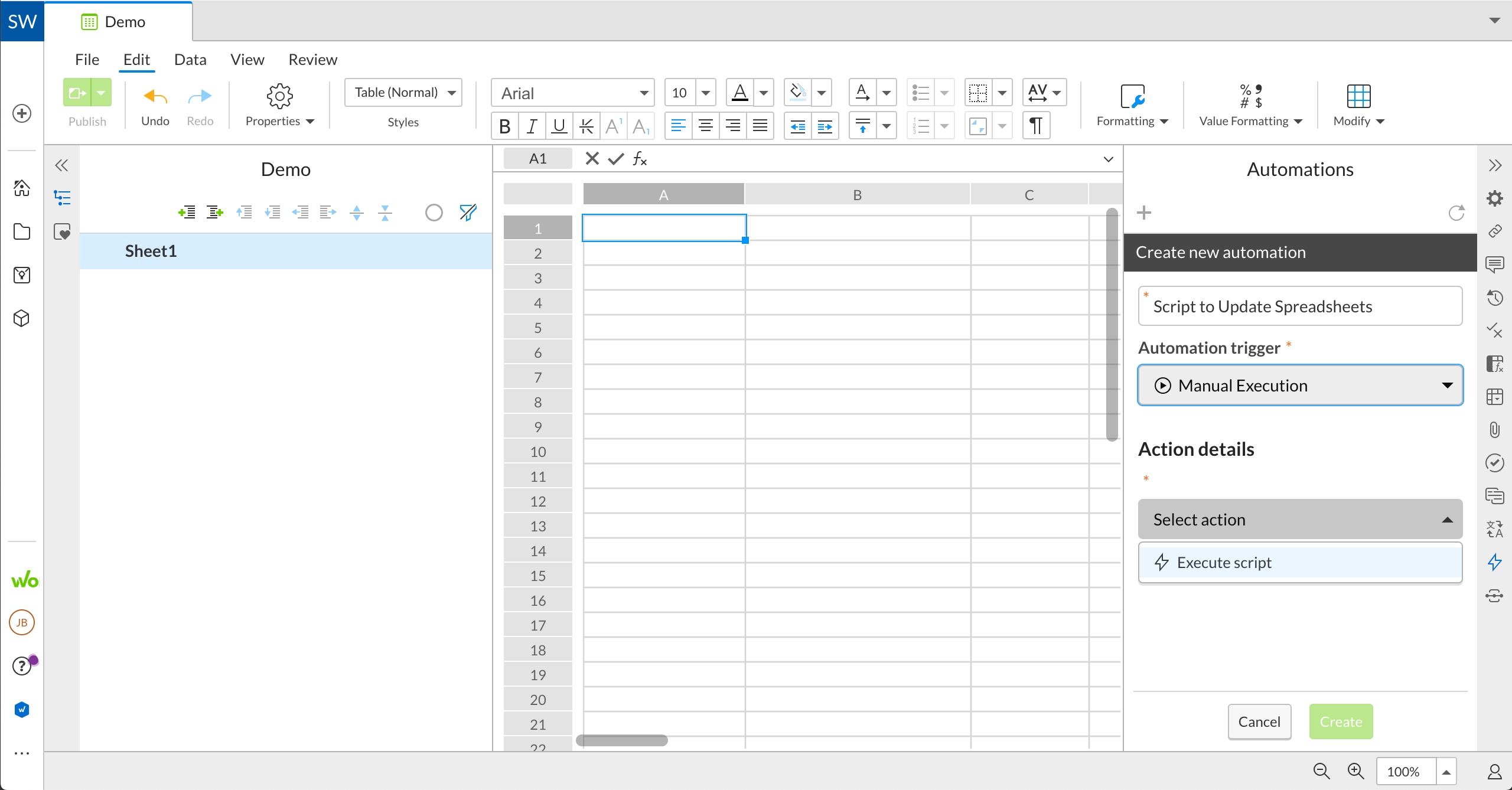
Task: Toggle italic text formatting
Action: 532,126
